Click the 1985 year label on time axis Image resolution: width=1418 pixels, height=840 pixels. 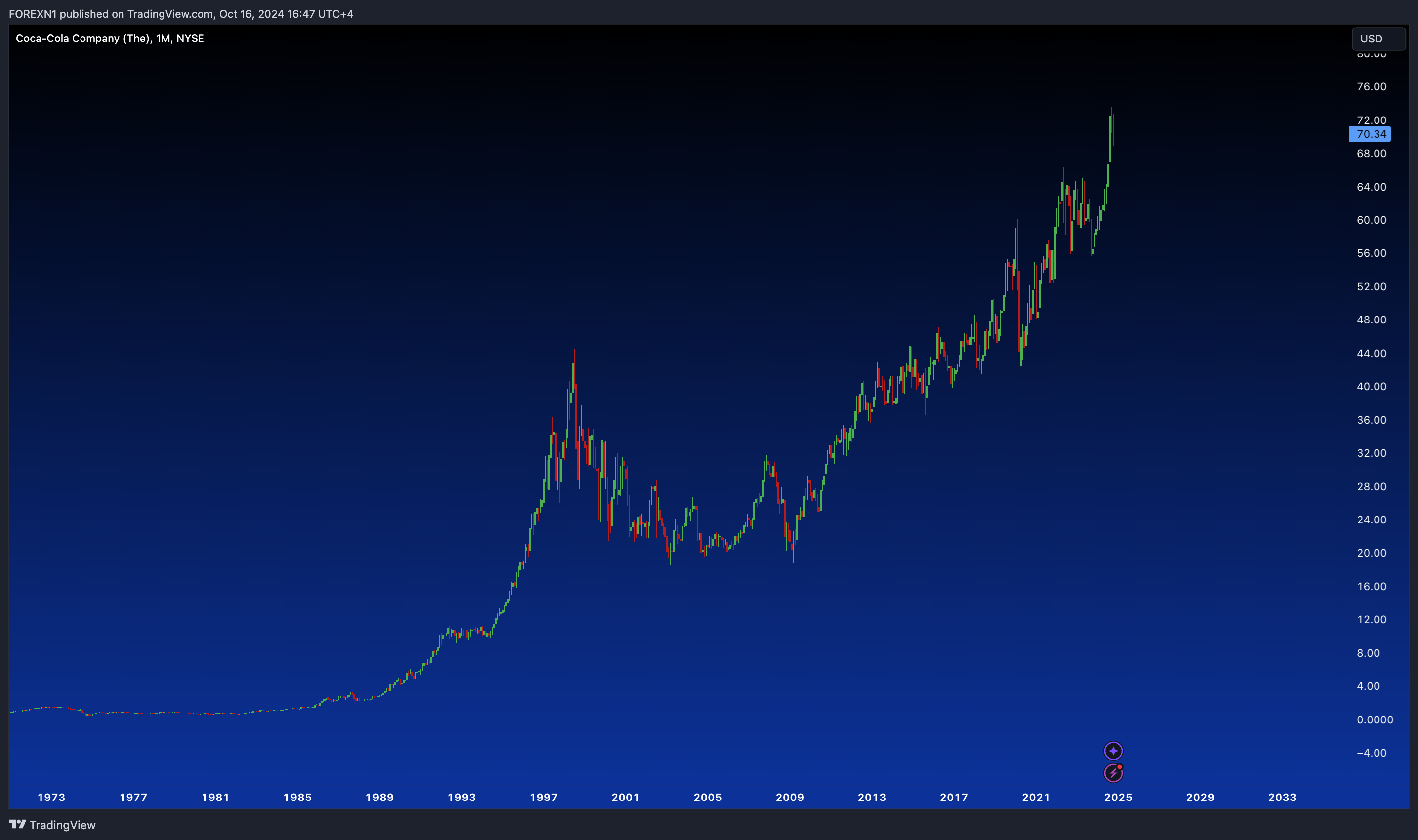(x=297, y=797)
